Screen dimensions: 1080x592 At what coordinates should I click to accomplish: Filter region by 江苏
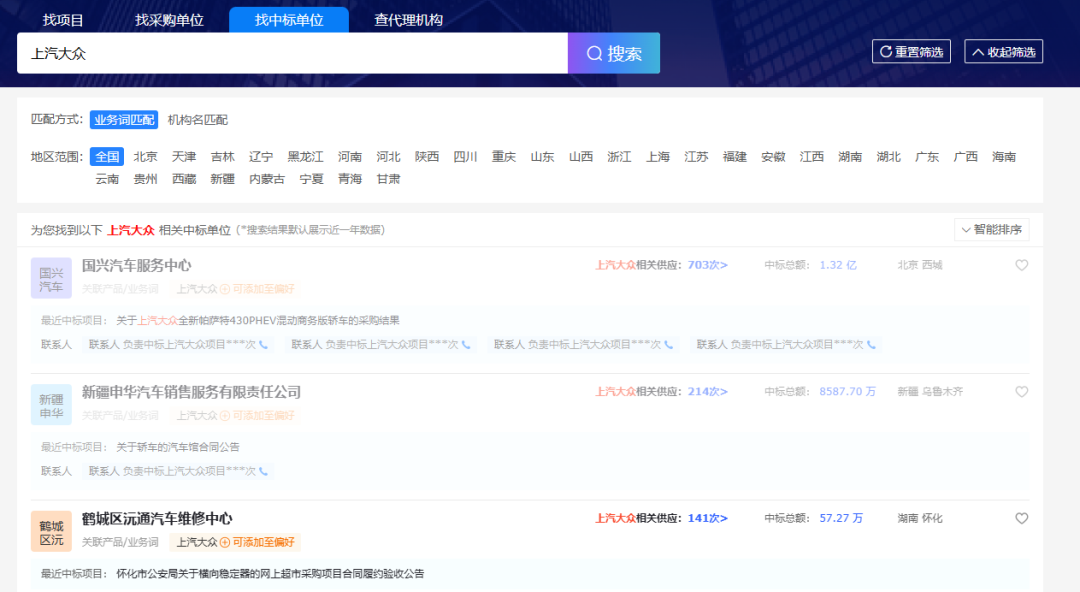[696, 156]
